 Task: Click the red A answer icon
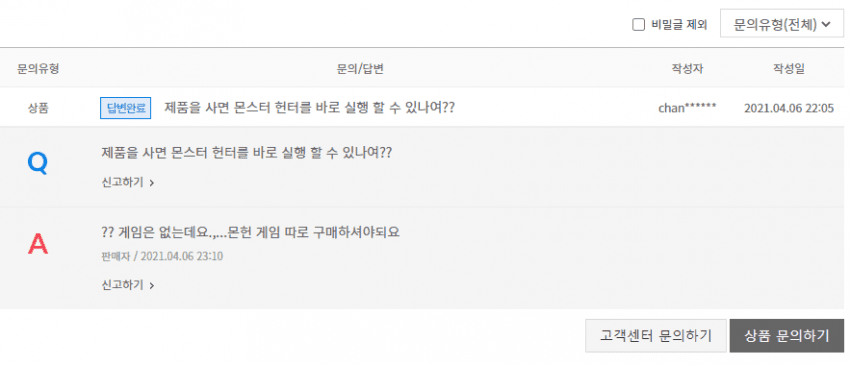[x=38, y=245]
